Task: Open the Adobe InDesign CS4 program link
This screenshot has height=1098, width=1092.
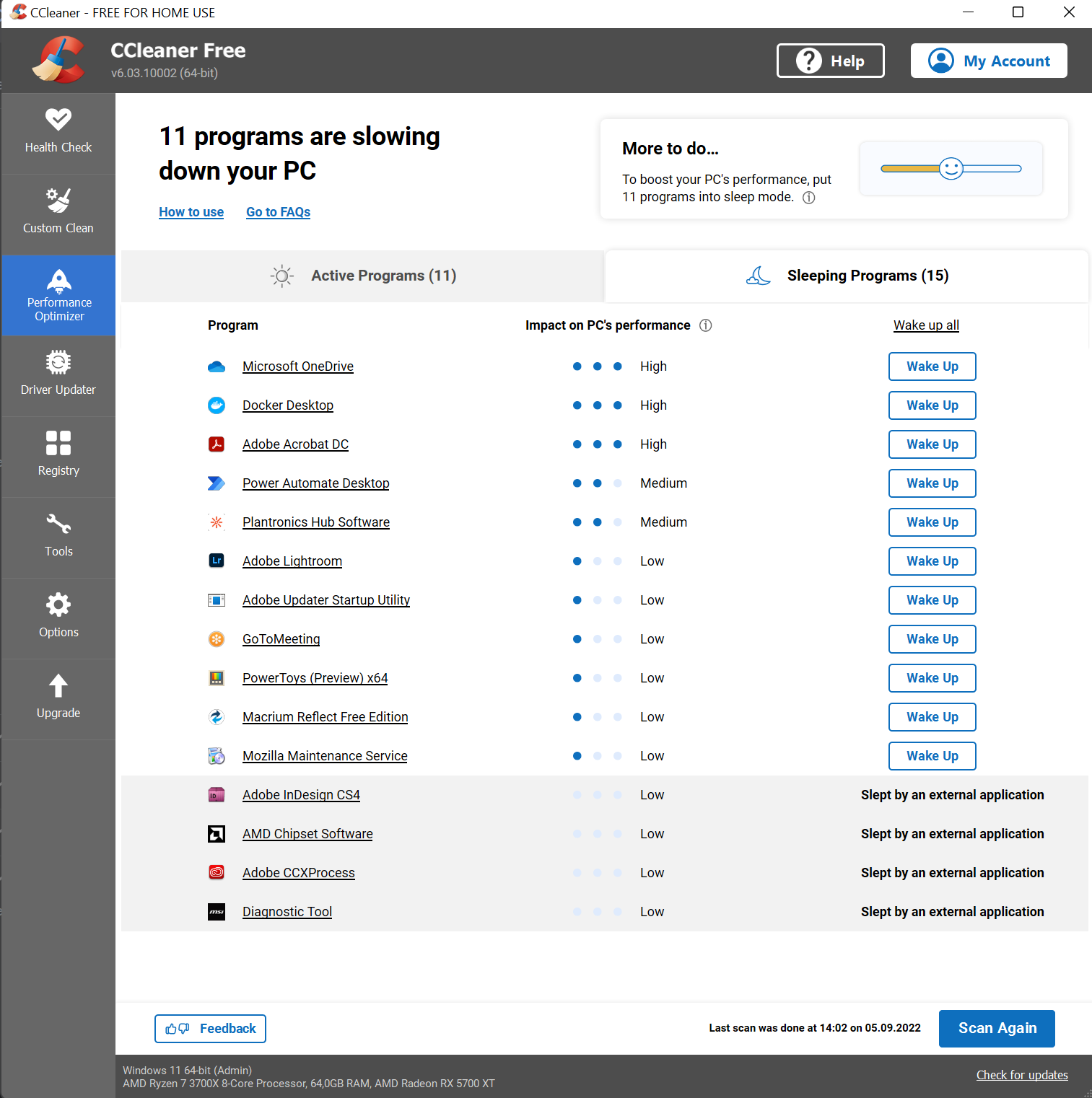Action: pos(301,795)
